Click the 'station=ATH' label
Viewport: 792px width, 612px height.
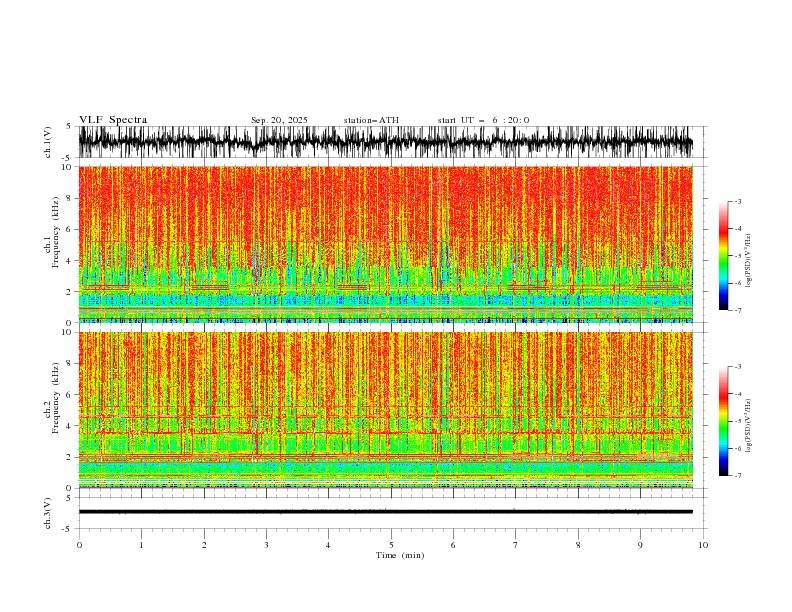371,120
